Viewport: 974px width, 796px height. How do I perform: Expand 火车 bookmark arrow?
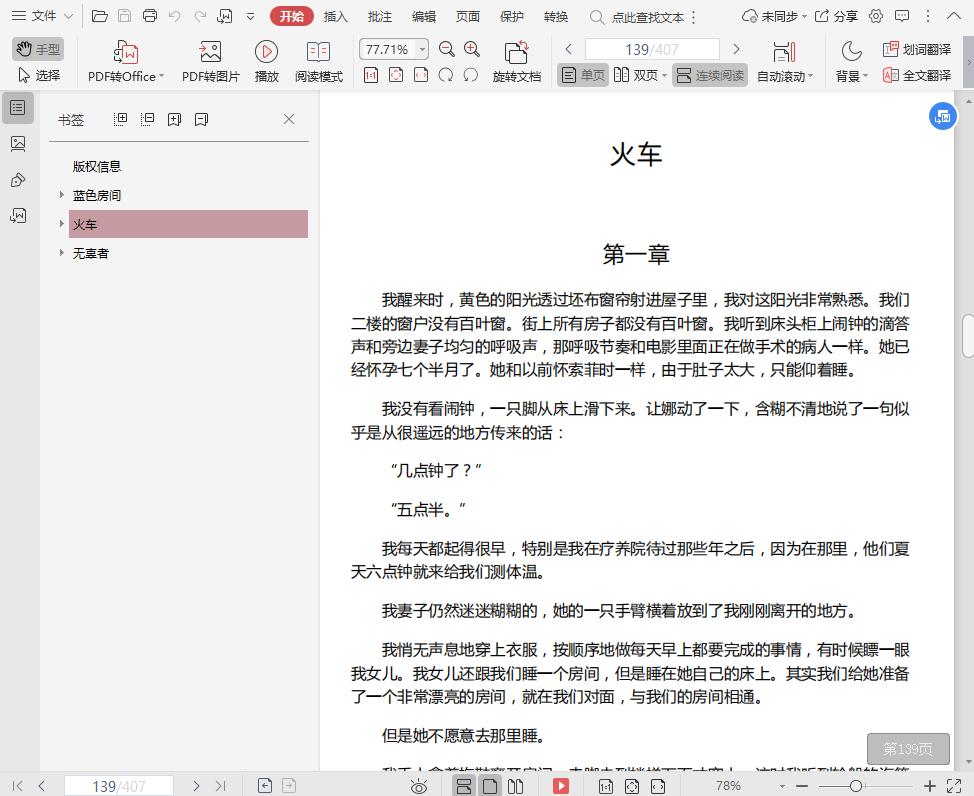click(x=61, y=224)
